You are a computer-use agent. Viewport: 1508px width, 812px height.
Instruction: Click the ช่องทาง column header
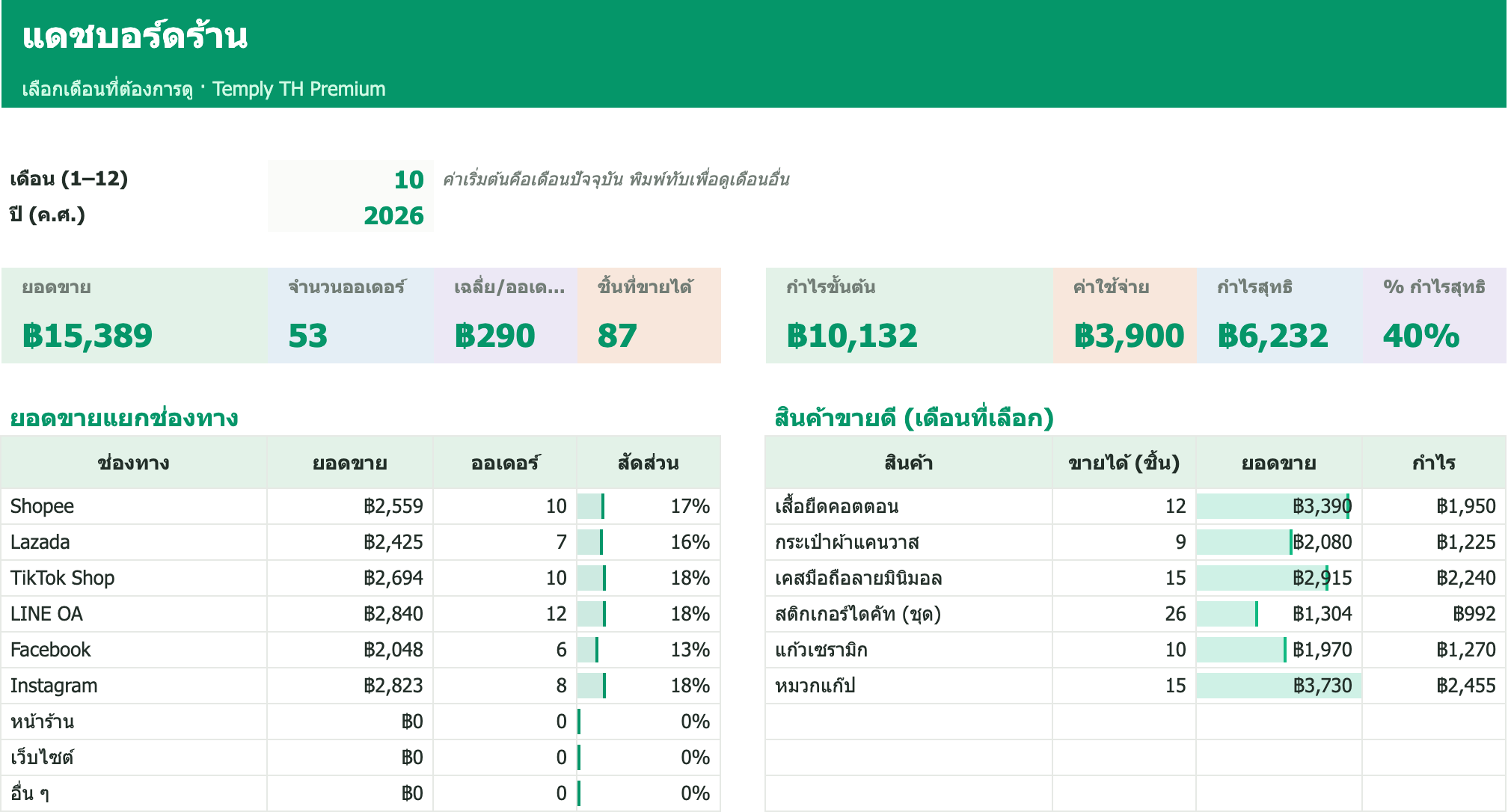(x=135, y=463)
